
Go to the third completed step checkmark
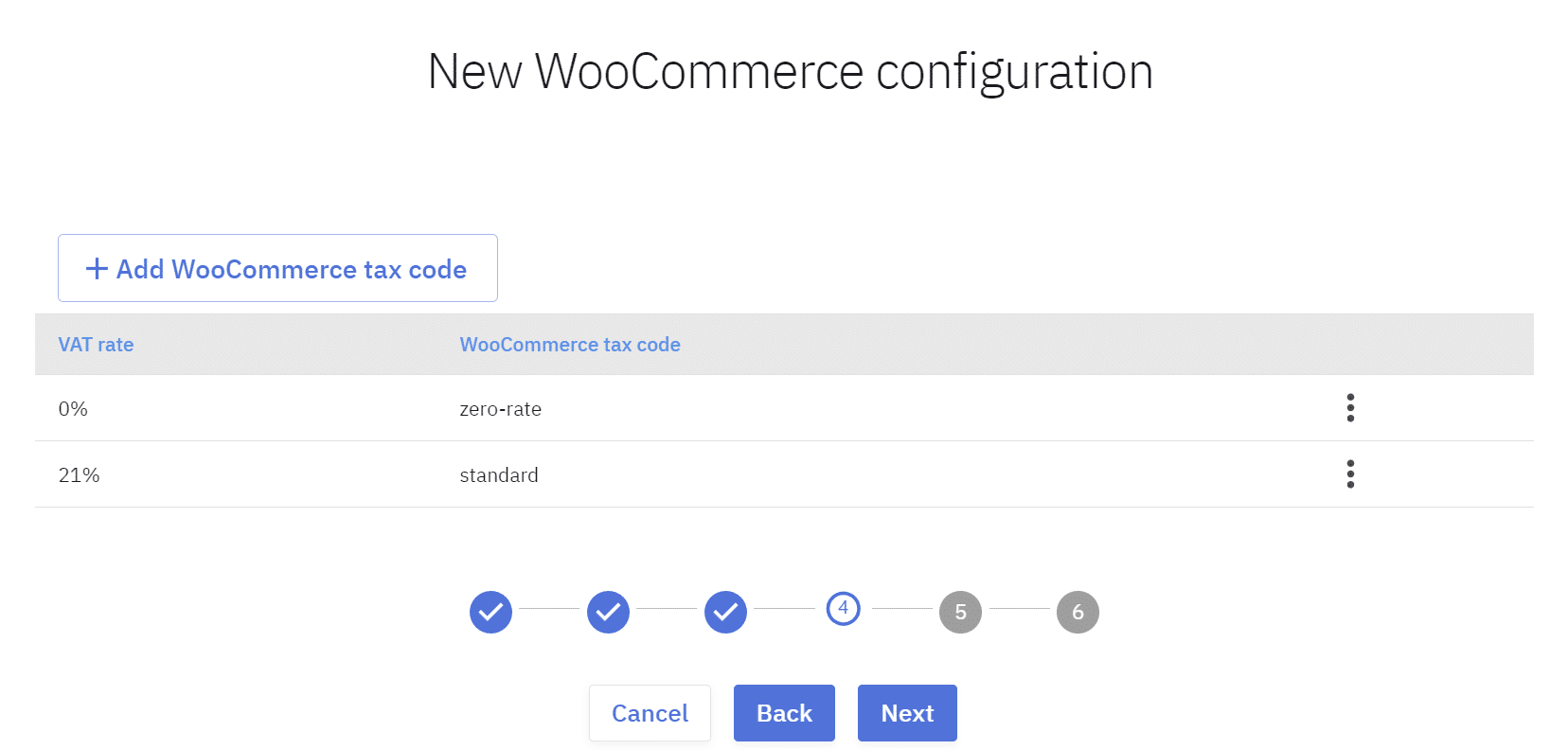(725, 612)
